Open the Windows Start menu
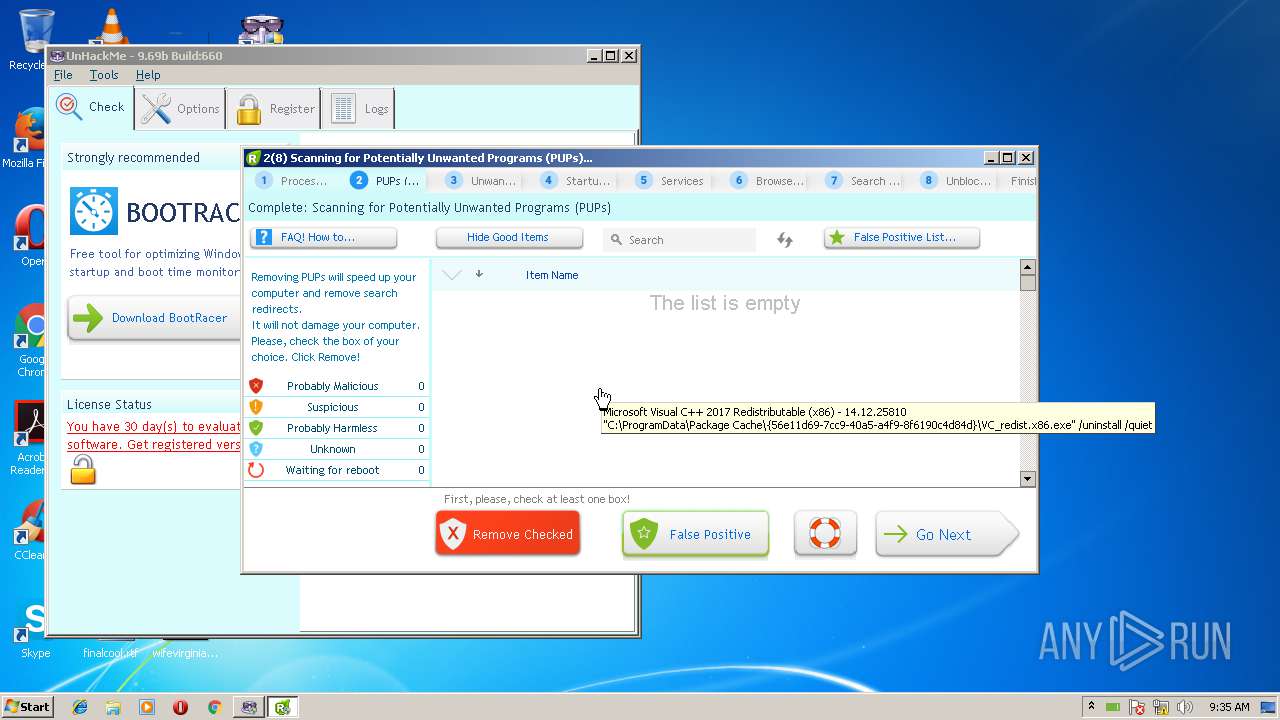This screenshot has height=720, width=1280. (x=27, y=706)
